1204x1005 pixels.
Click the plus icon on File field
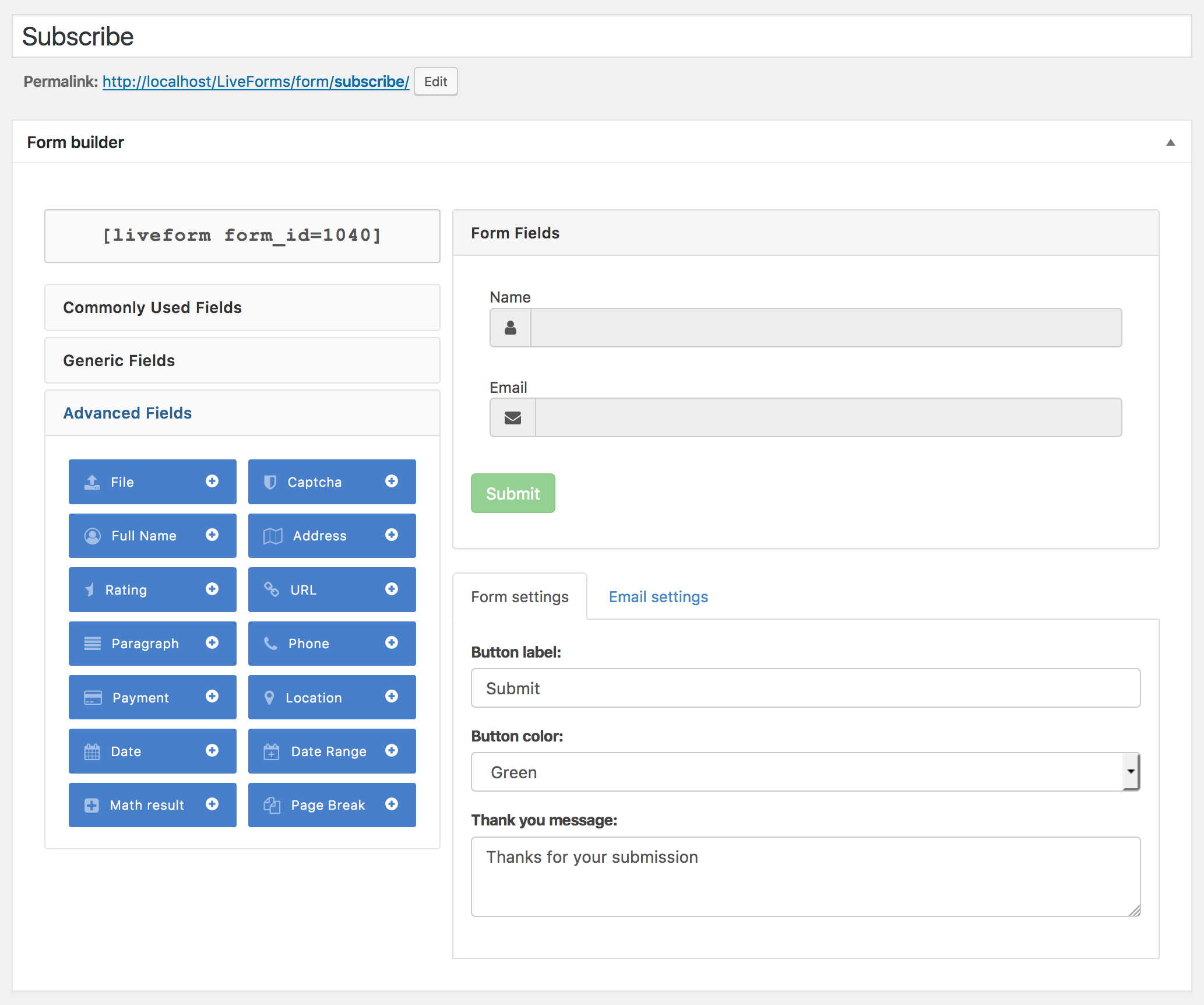pos(212,481)
